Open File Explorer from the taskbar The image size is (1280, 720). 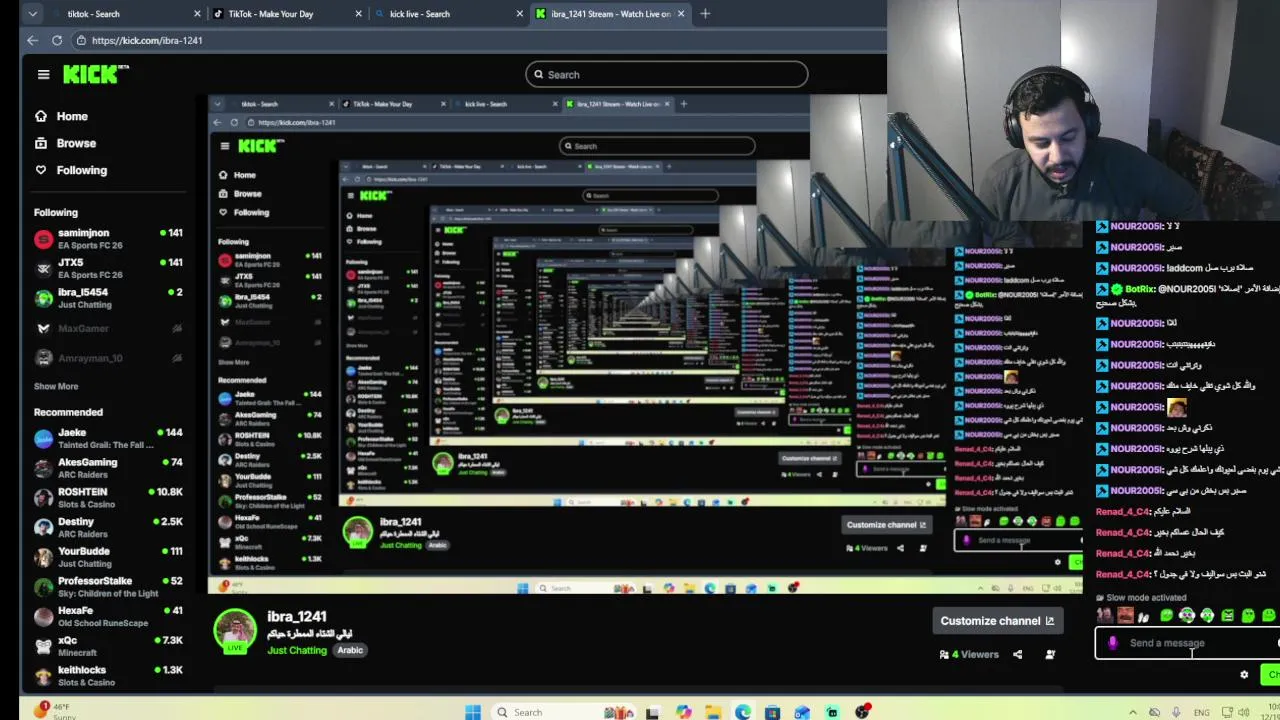(713, 712)
